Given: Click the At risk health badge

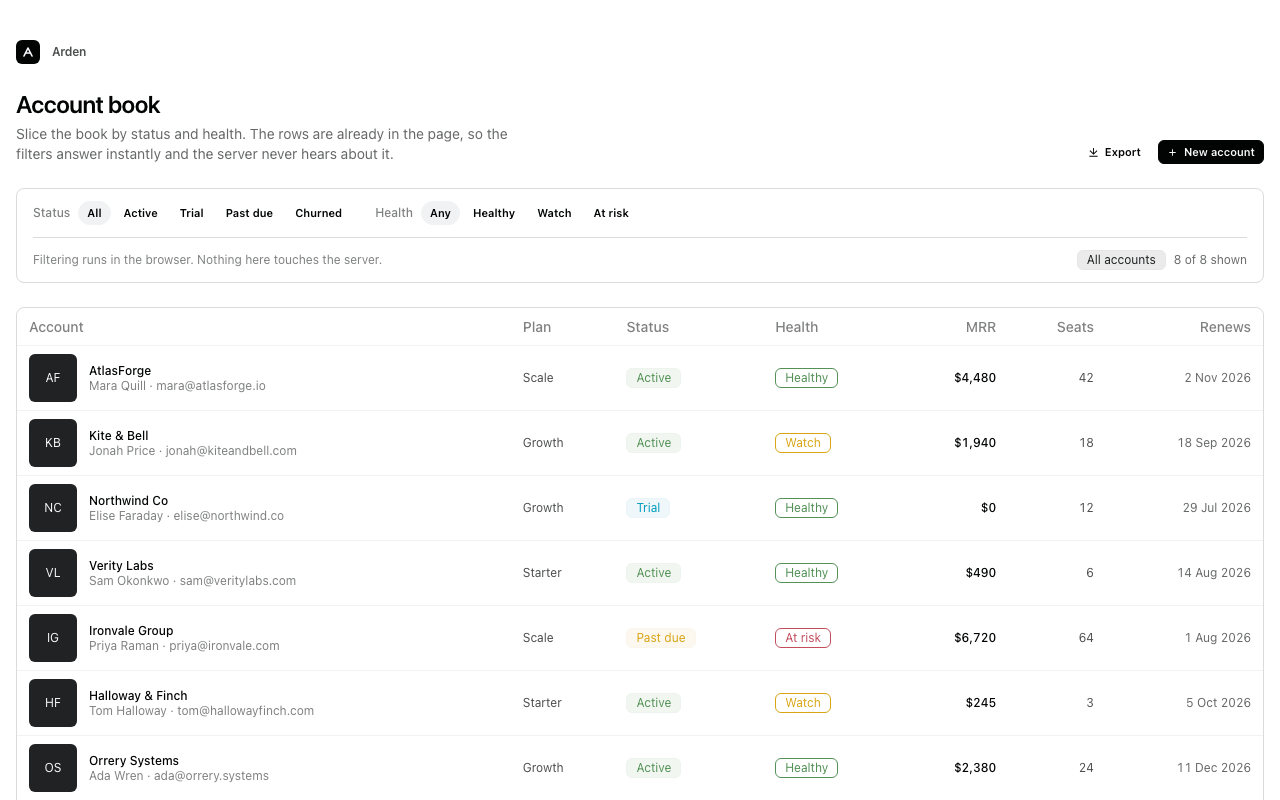Looking at the screenshot, I should pyautogui.click(x=803, y=638).
